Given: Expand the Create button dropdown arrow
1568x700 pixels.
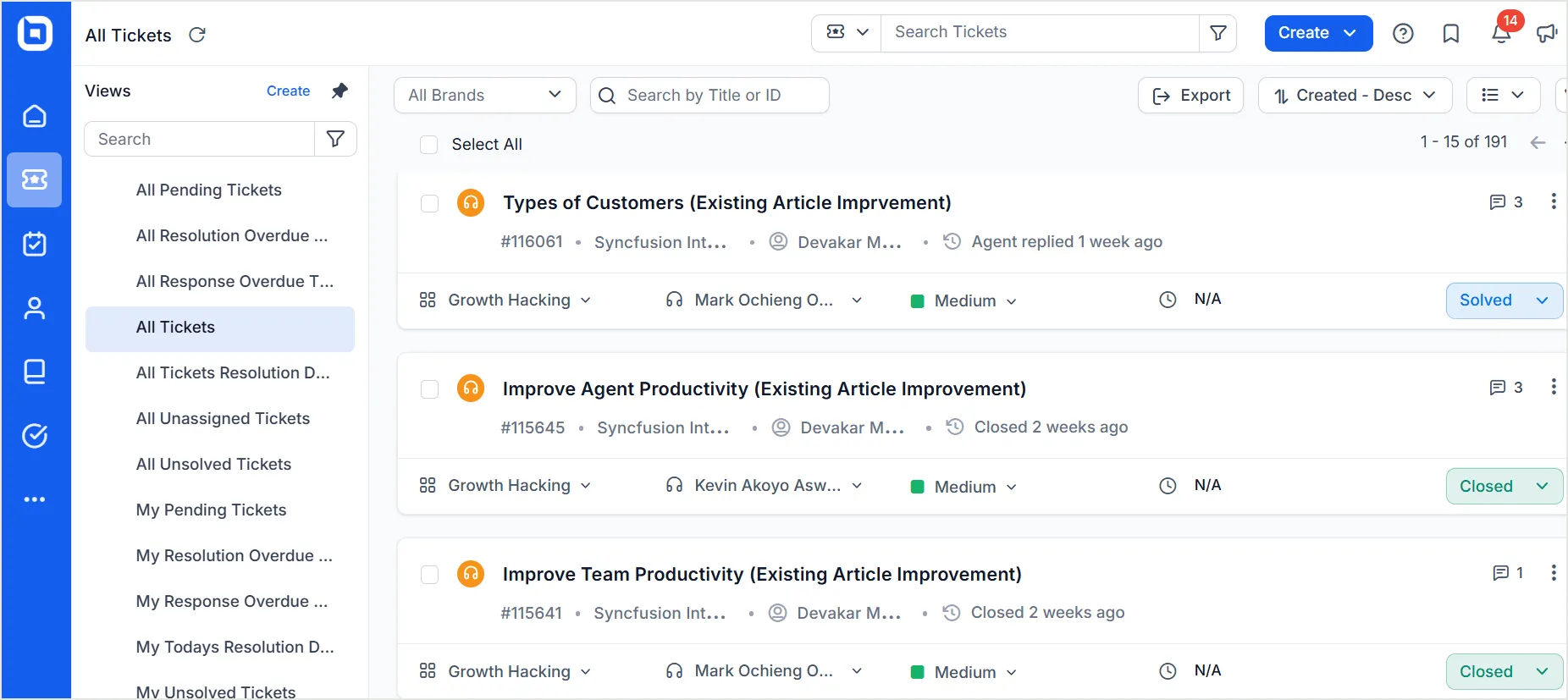Looking at the screenshot, I should click(x=1350, y=33).
